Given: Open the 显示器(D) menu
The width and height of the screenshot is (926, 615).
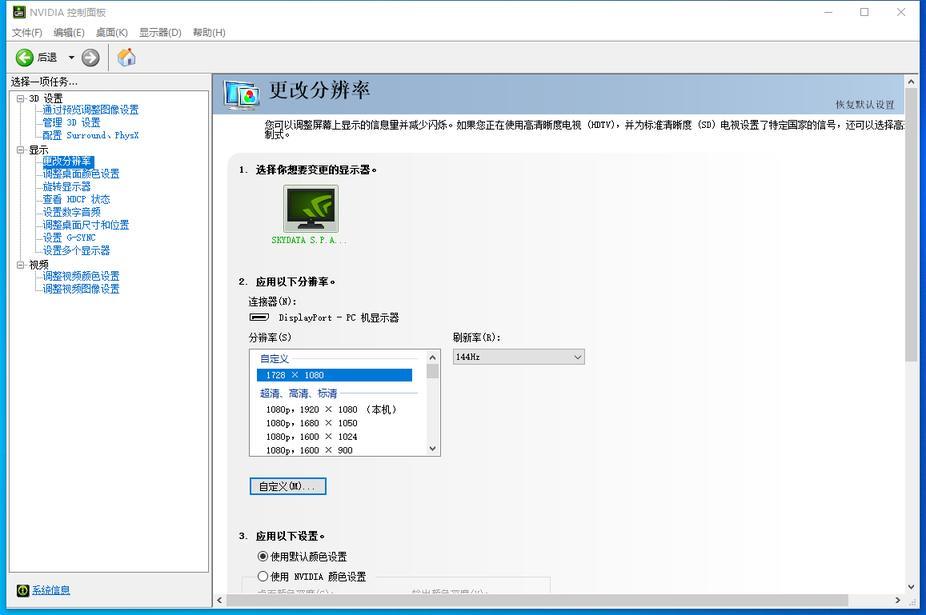Looking at the screenshot, I should (x=160, y=32).
